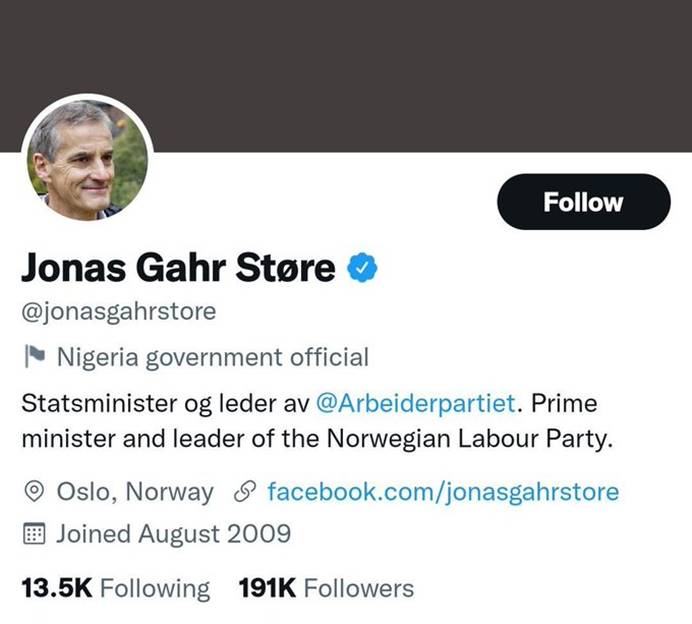Image resolution: width=692 pixels, height=624 pixels.
Task: Open the circular profile avatar photo
Action: 87,158
